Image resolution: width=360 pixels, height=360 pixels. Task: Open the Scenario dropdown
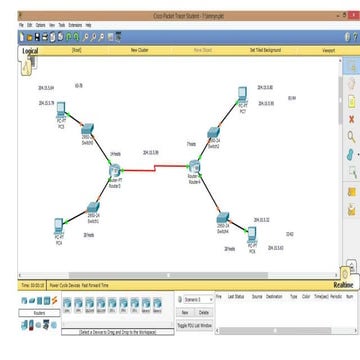[198, 299]
